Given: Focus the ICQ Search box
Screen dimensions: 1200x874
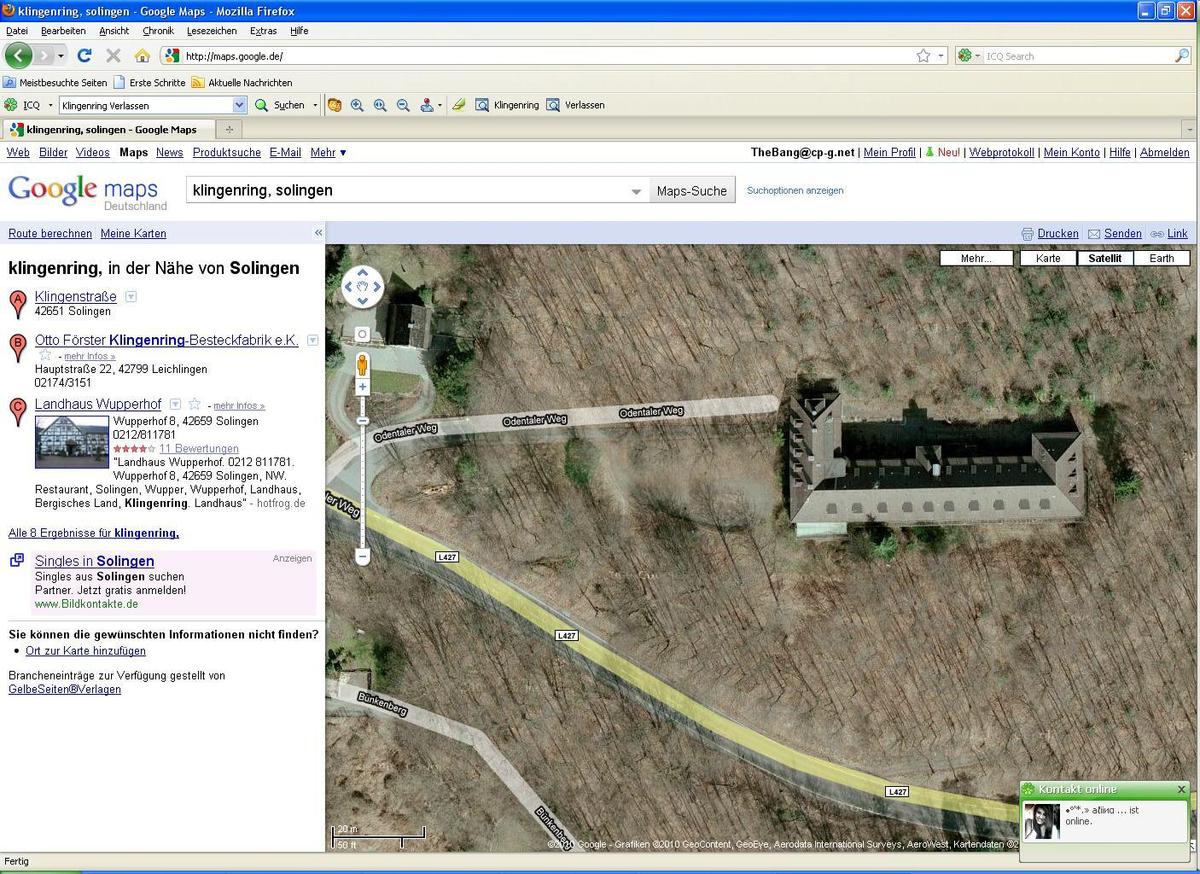Looking at the screenshot, I should (1078, 56).
